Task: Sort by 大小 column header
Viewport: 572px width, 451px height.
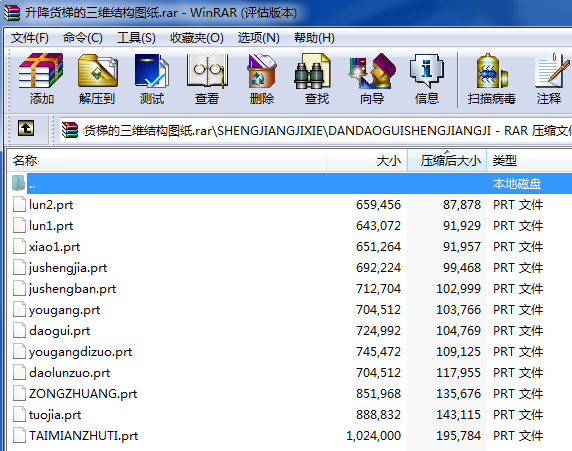Action: [x=367, y=160]
